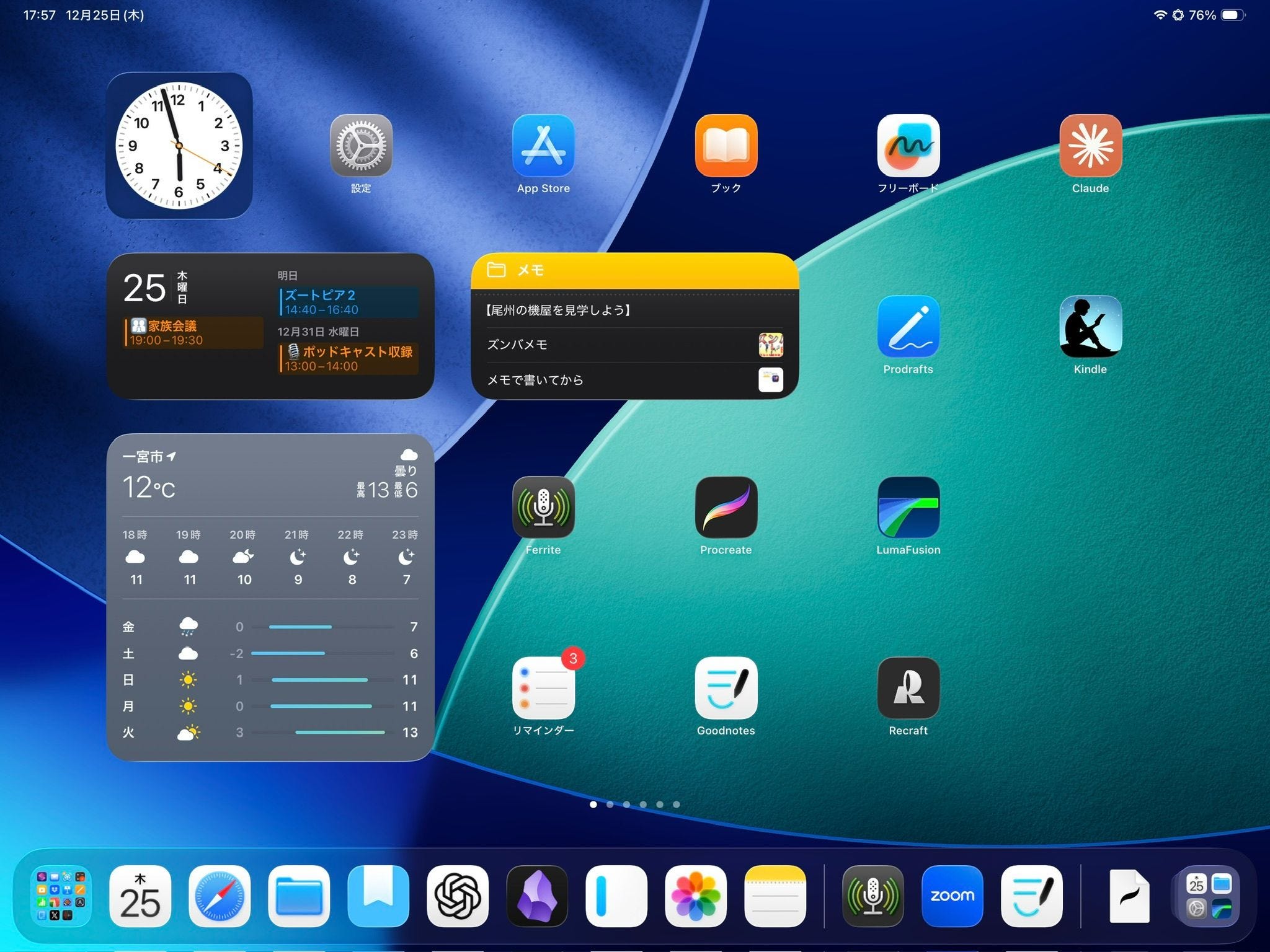Screen dimensions: 1270x952
Task: Open the Reminders app with badge 3
Action: click(543, 688)
